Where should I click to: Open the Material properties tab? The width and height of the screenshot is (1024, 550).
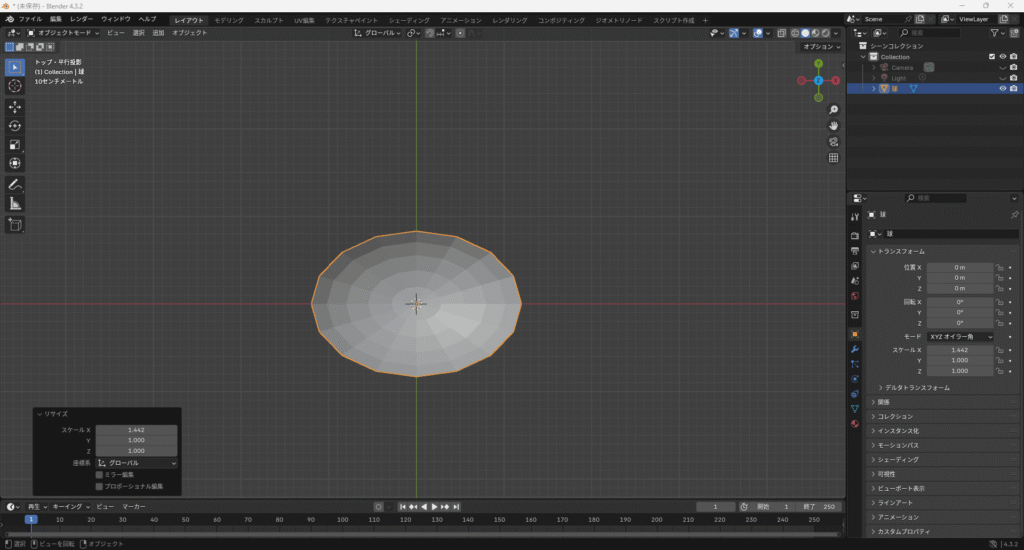click(x=855, y=424)
